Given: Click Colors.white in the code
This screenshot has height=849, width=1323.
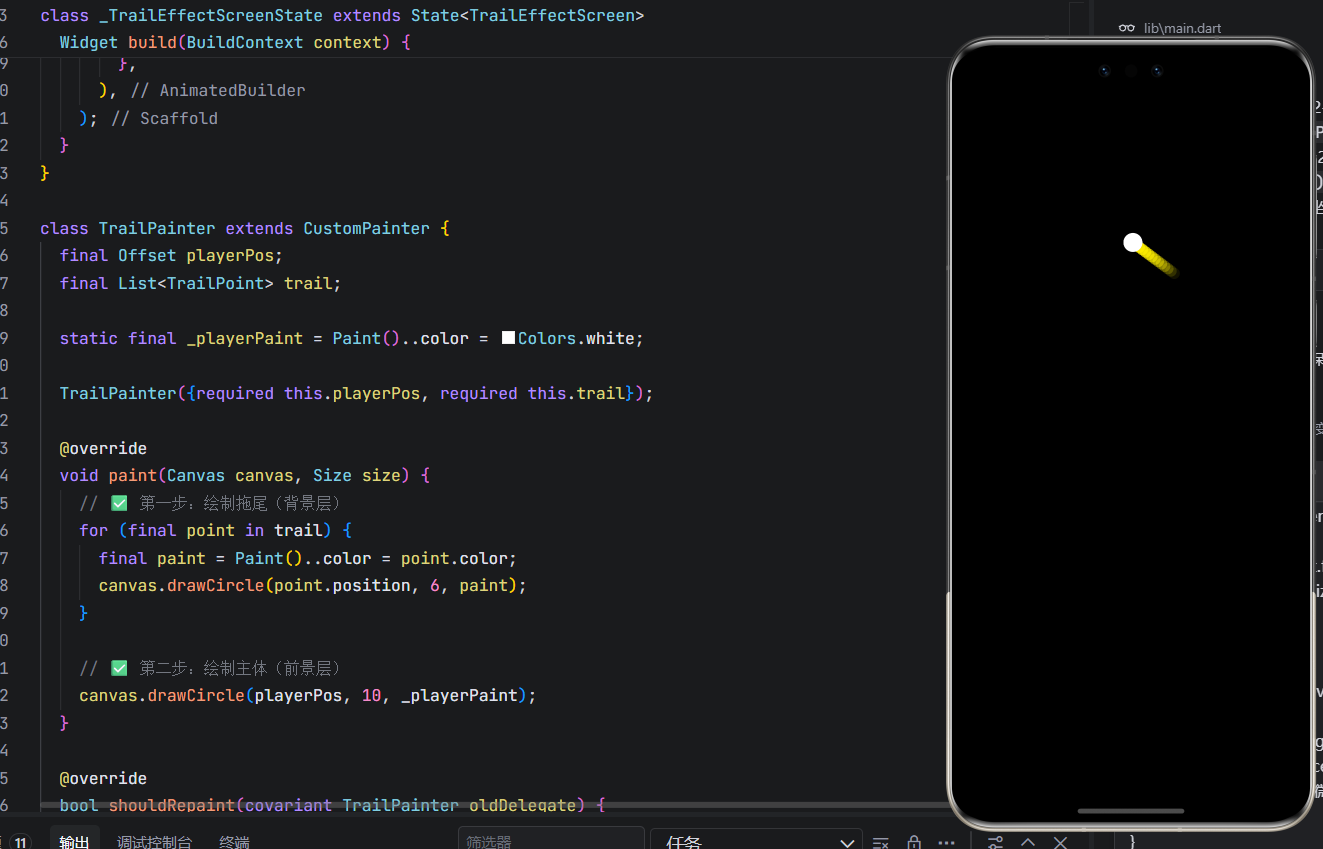Looking at the screenshot, I should tap(576, 338).
